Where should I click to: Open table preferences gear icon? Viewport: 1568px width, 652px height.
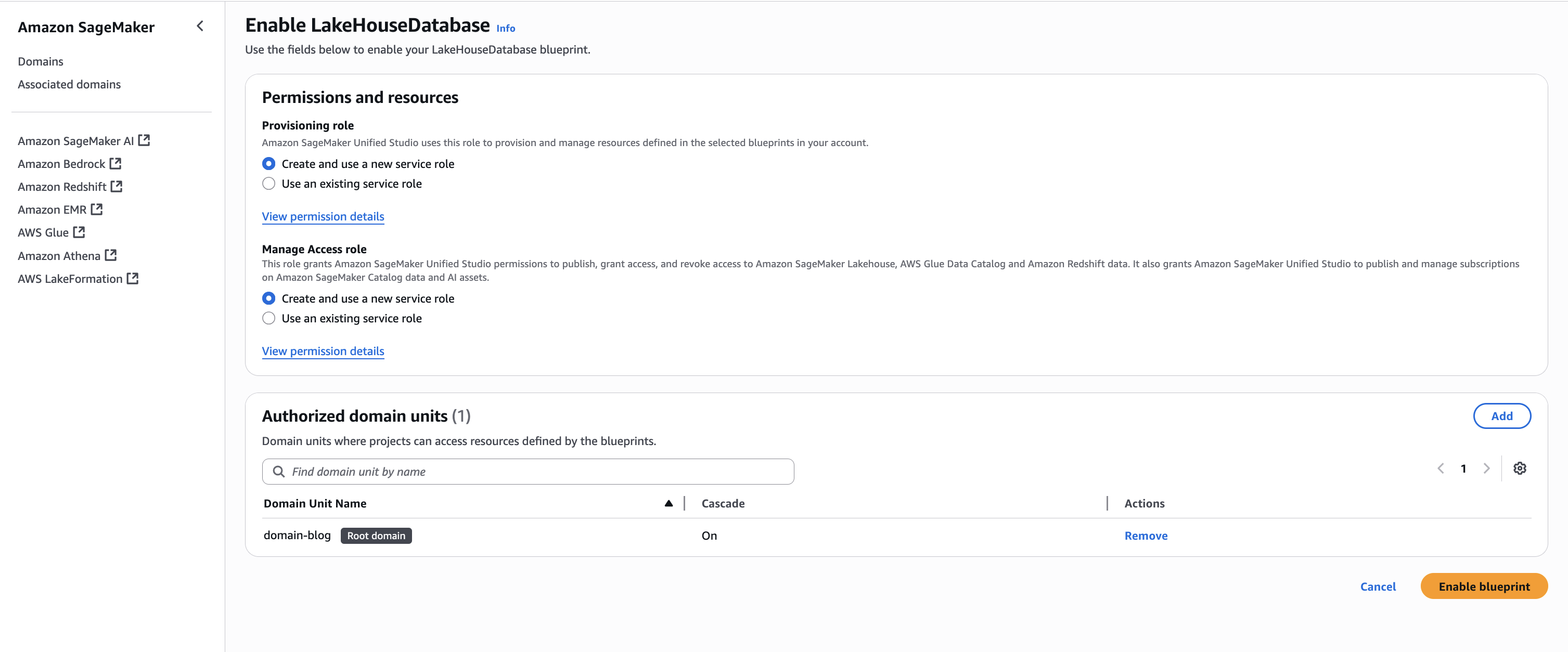1519,468
